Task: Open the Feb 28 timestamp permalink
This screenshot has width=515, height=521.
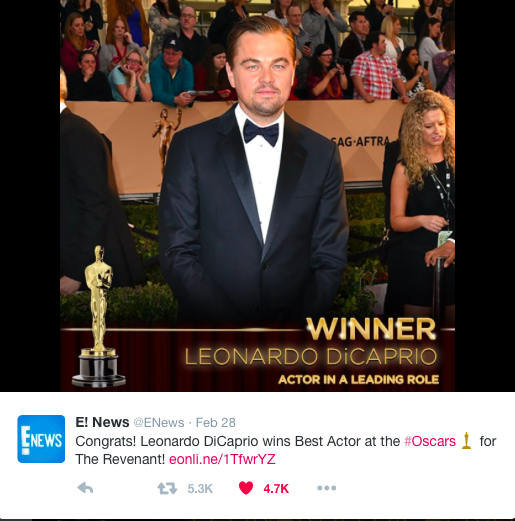Action: point(216,423)
